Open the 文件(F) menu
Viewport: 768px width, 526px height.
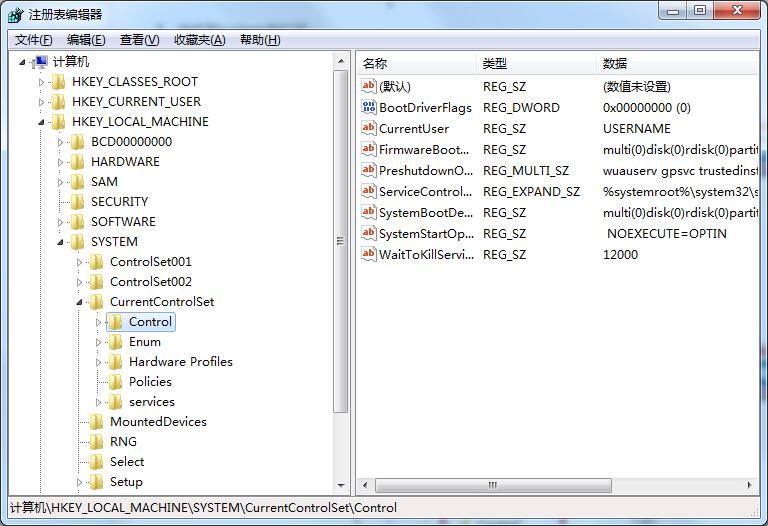[x=34, y=40]
